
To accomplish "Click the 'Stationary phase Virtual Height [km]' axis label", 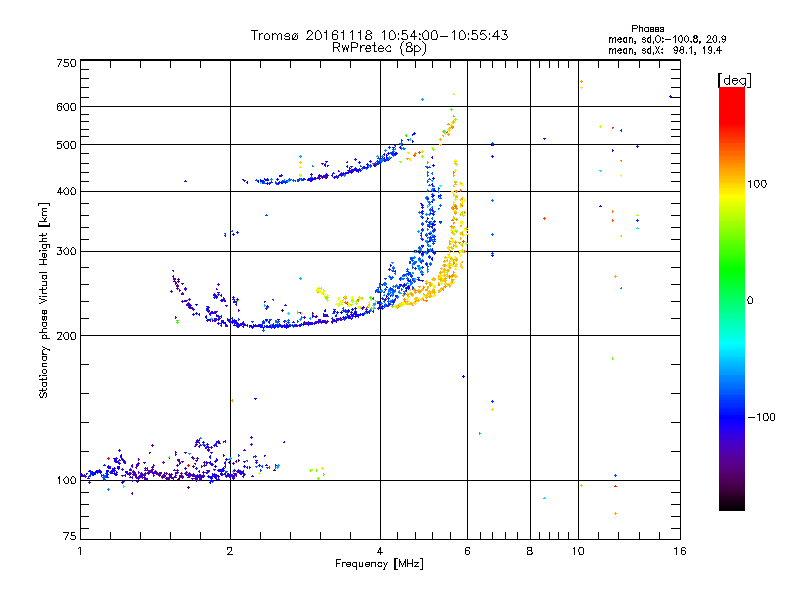I will [43, 301].
